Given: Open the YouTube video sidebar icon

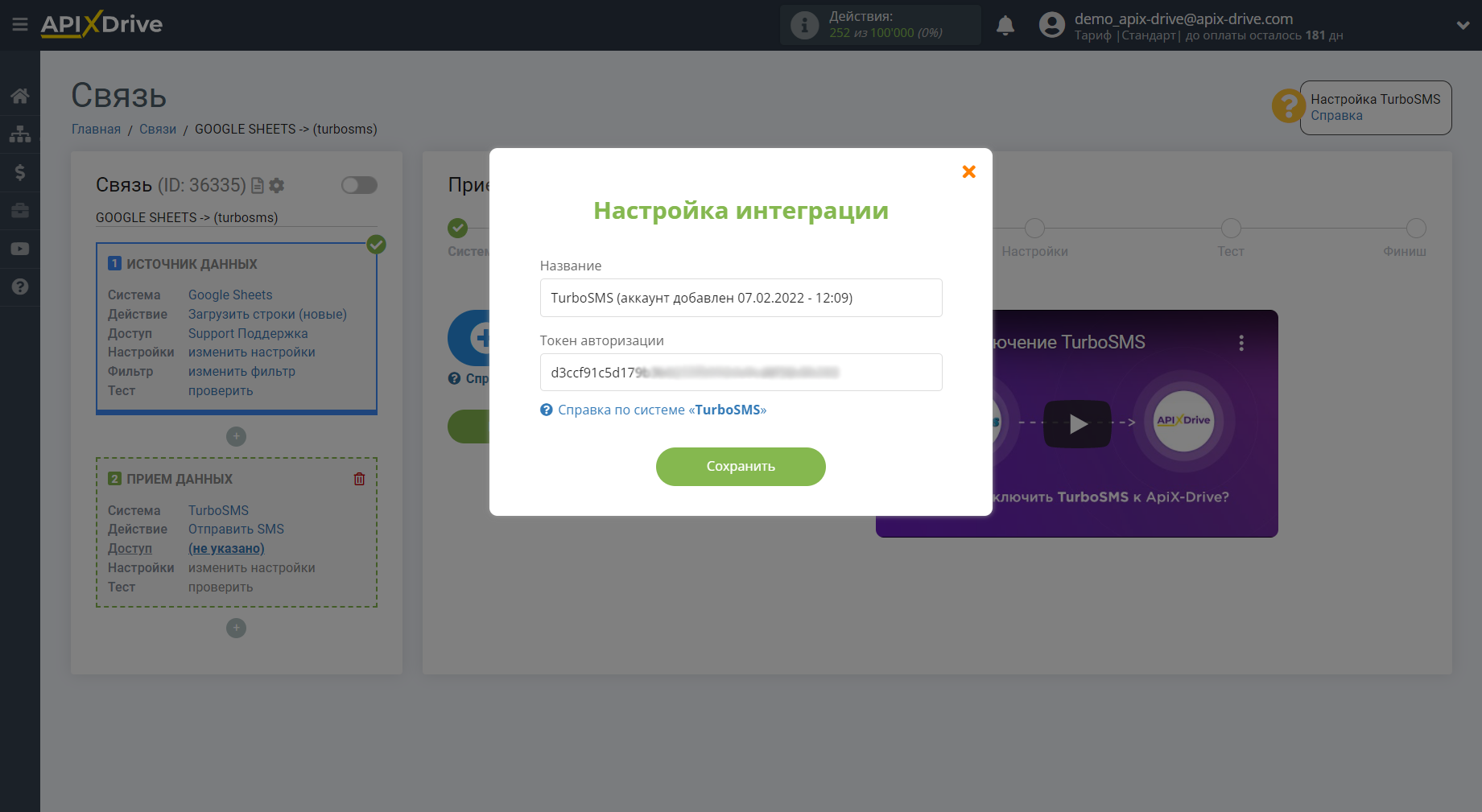Looking at the screenshot, I should (20, 249).
